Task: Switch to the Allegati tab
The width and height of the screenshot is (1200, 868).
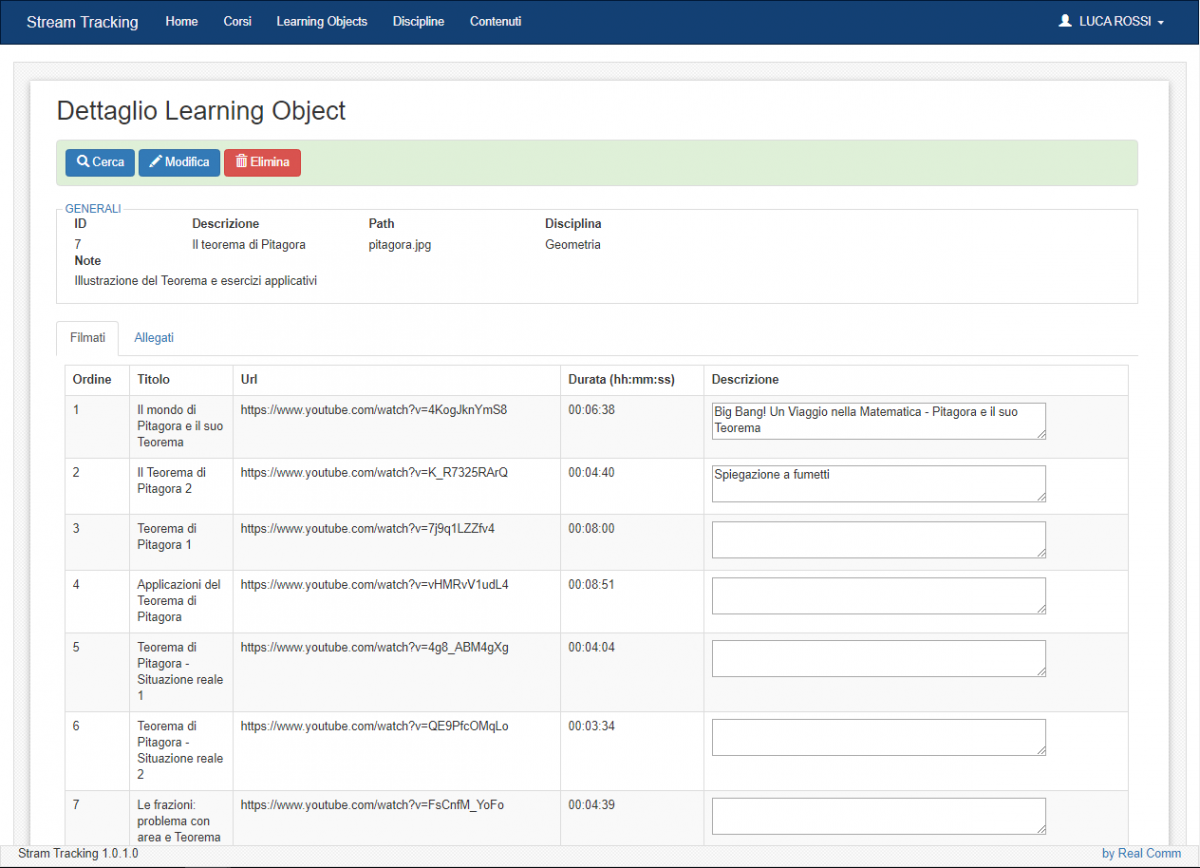Action: (154, 338)
